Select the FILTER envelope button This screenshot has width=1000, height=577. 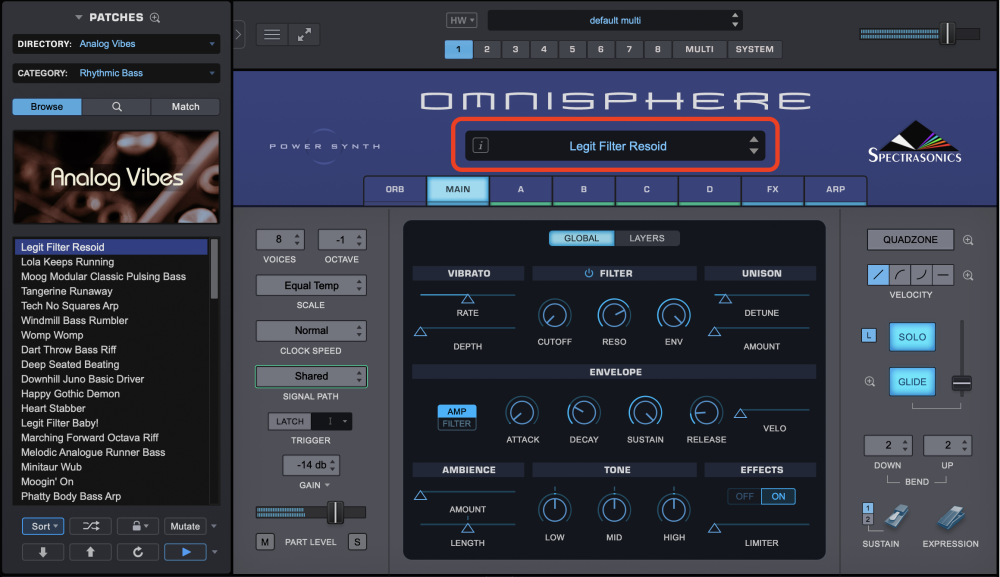click(457, 423)
